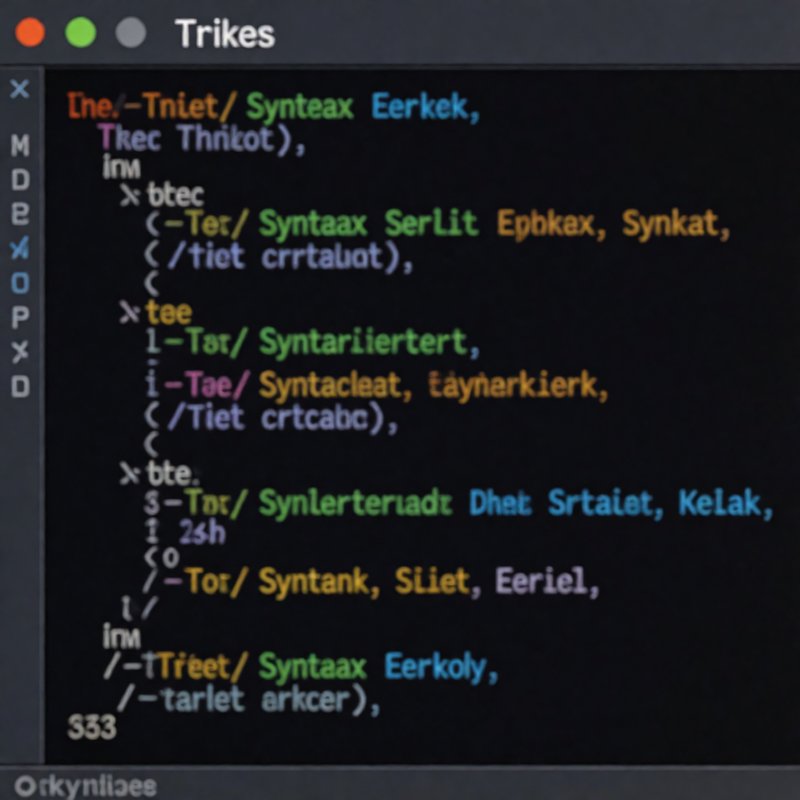Screen dimensions: 800x800
Task: Click the 'Orkynlioee' status bar label
Action: tap(86, 786)
